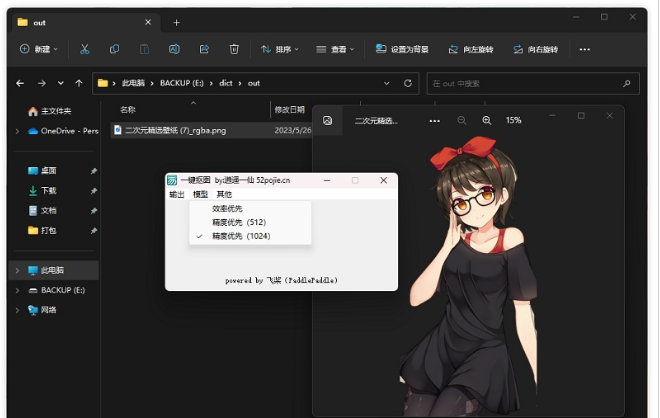Open recent locations chevron beside forward arrow
Screen dimensions: 660x418
tap(61, 83)
